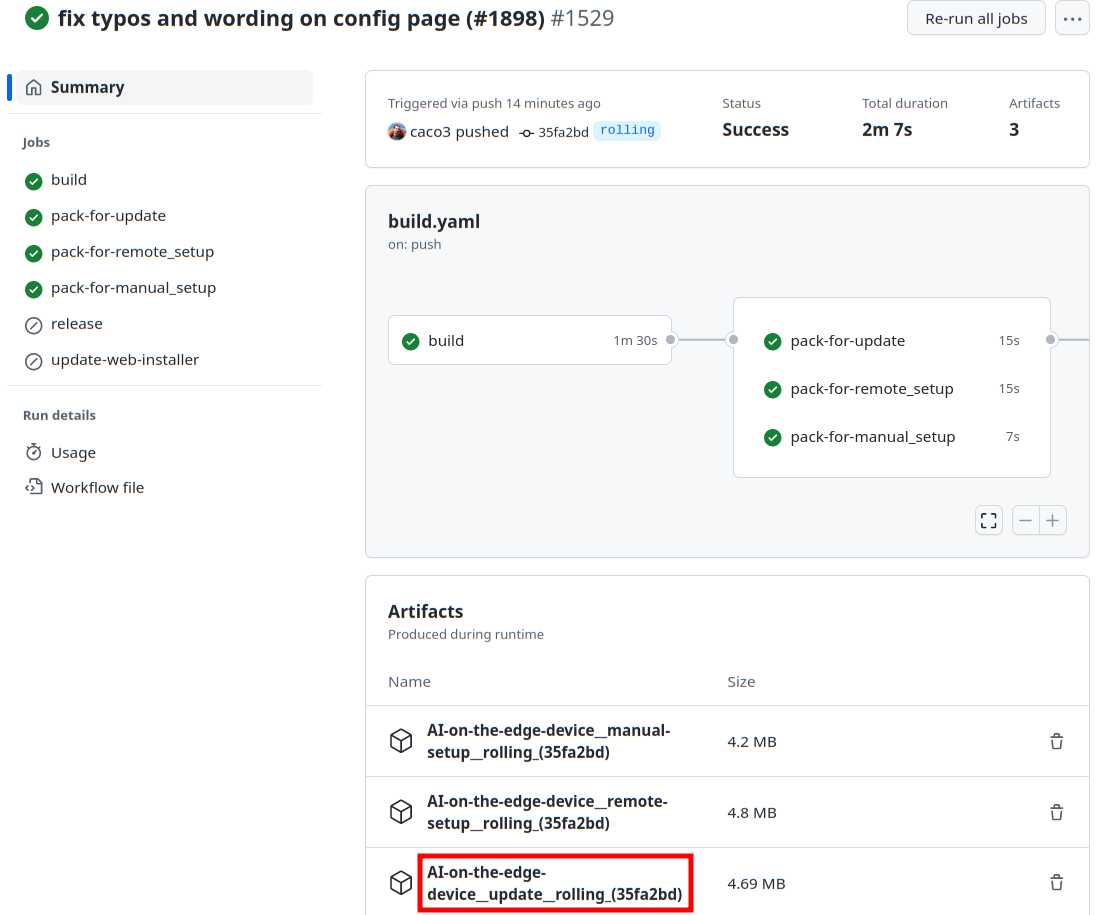Zoom in the workflow graph
This screenshot has width=1098, height=915.
(x=1053, y=520)
